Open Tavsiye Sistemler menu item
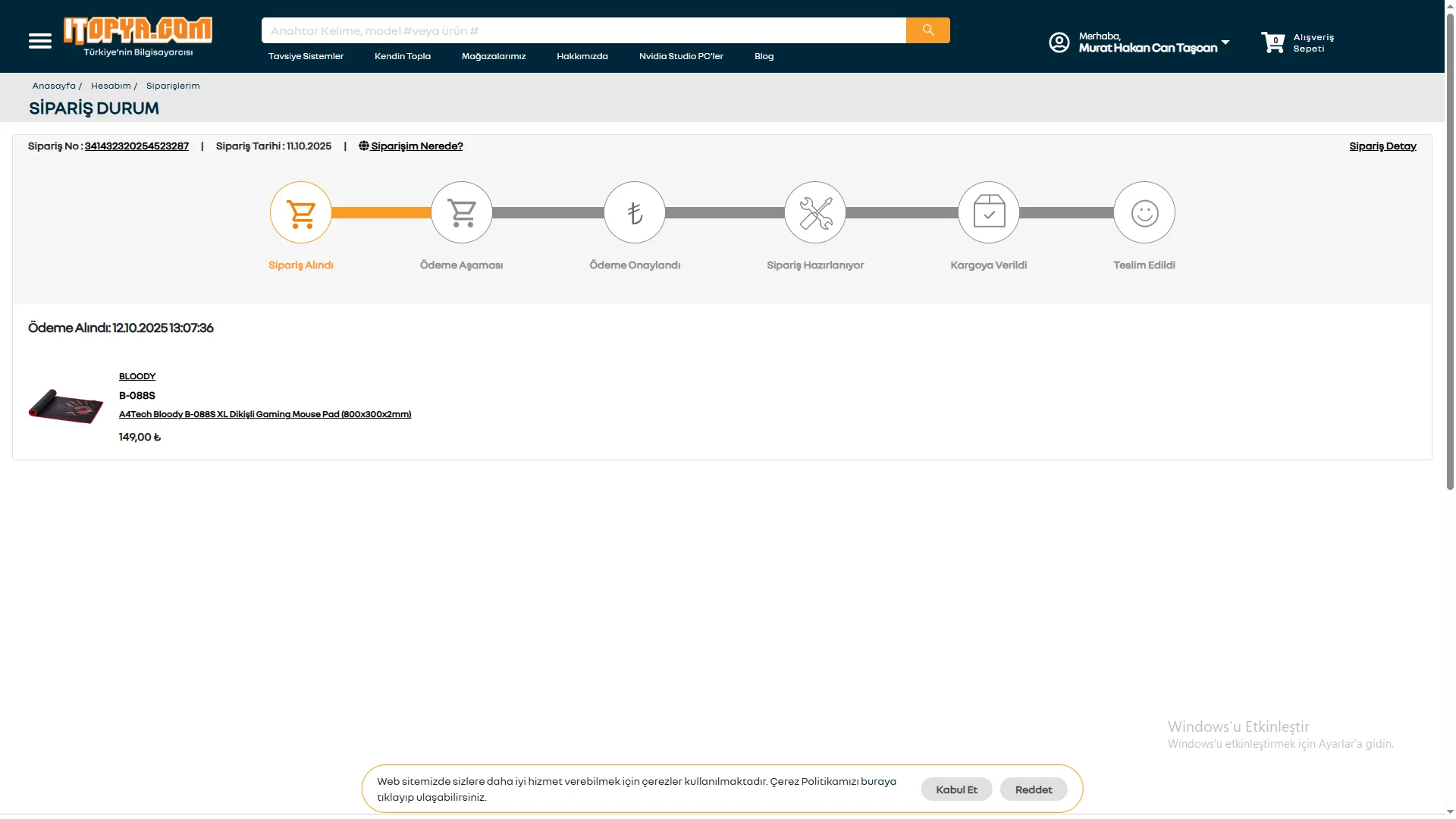The height and width of the screenshot is (819, 1456). coord(306,56)
